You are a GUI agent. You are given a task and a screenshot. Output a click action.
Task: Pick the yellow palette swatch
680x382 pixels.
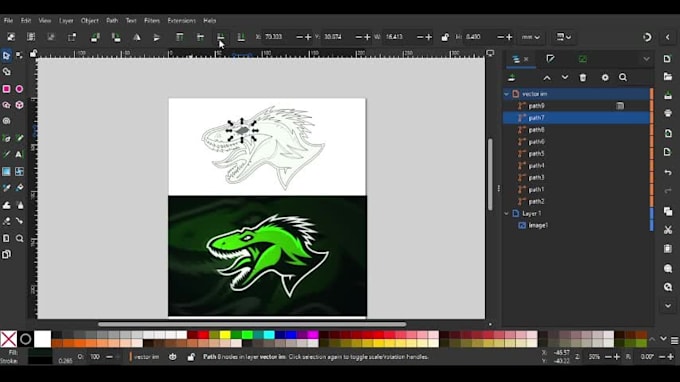tap(225, 335)
